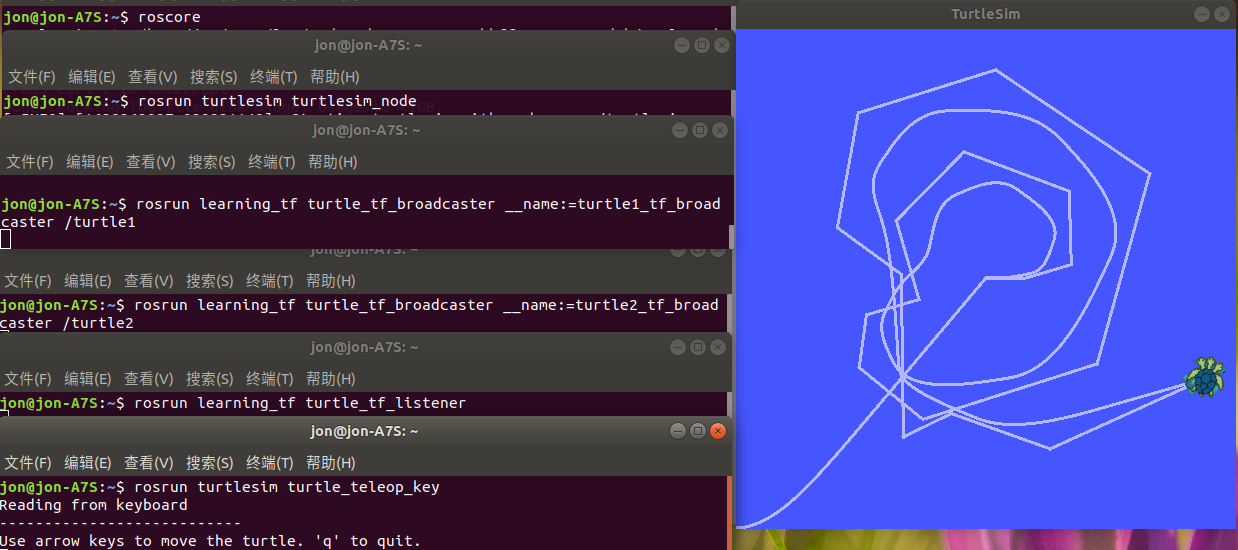
Task: Open 查看(V) menu in turtle_tf_listener terminal
Action: 149,379
